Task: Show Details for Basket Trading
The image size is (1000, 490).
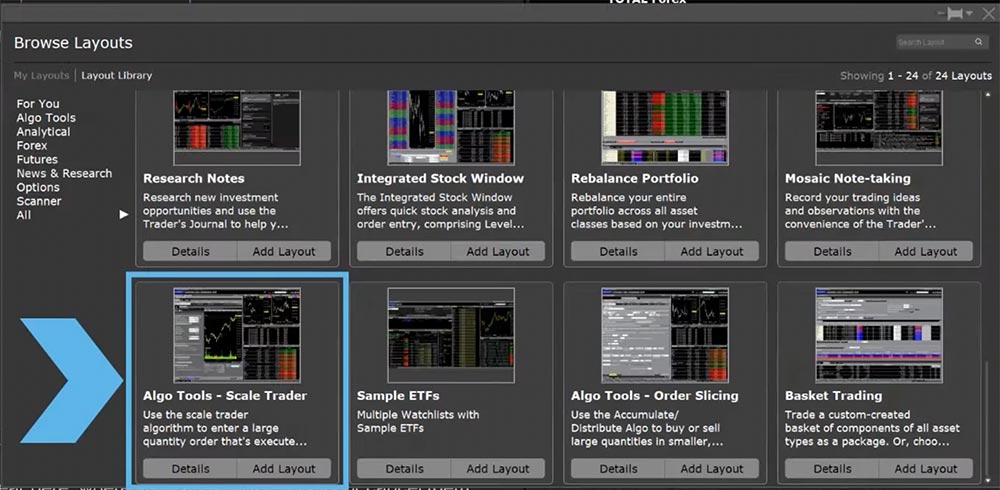Action: click(x=832, y=468)
